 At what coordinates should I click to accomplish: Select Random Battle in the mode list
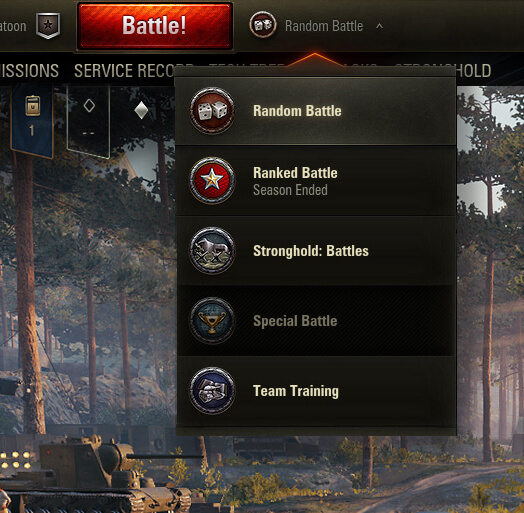315,111
